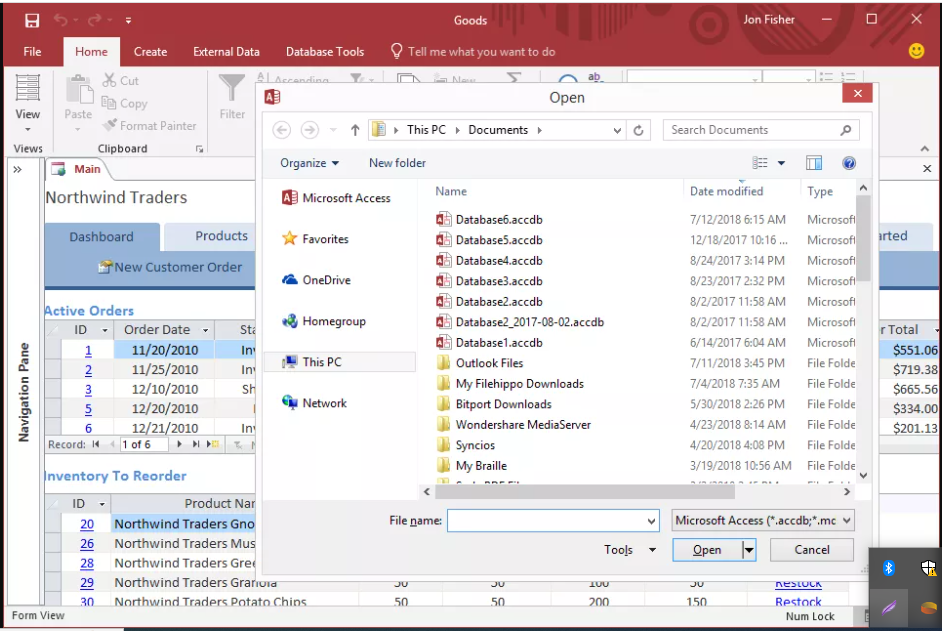
Task: Click the File name input field
Action: (553, 520)
